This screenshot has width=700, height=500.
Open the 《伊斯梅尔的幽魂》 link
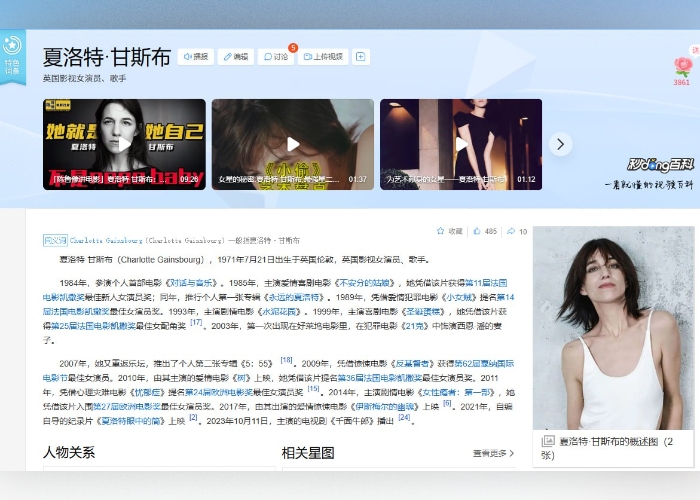384,407
